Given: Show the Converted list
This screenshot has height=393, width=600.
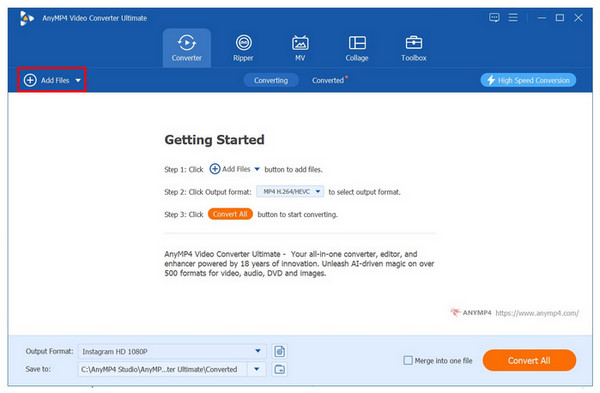Looking at the screenshot, I should [x=328, y=80].
